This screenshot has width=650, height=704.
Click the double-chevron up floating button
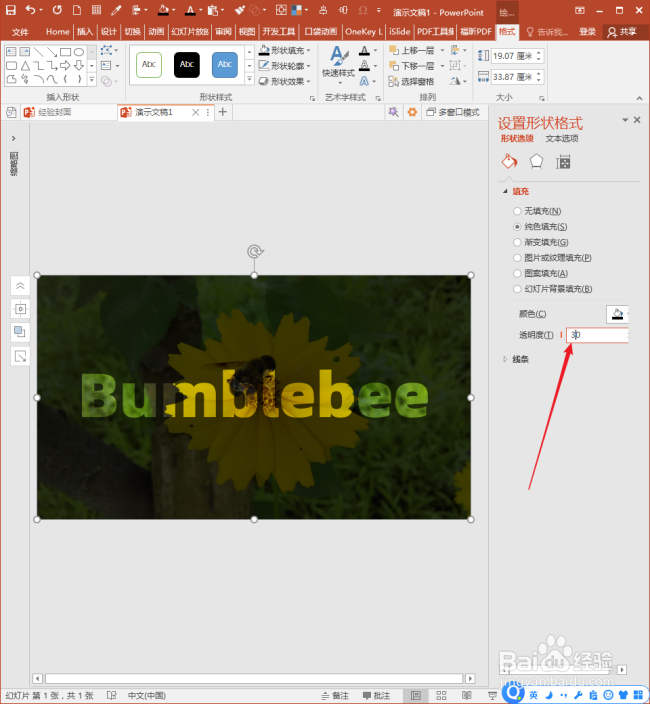point(20,286)
